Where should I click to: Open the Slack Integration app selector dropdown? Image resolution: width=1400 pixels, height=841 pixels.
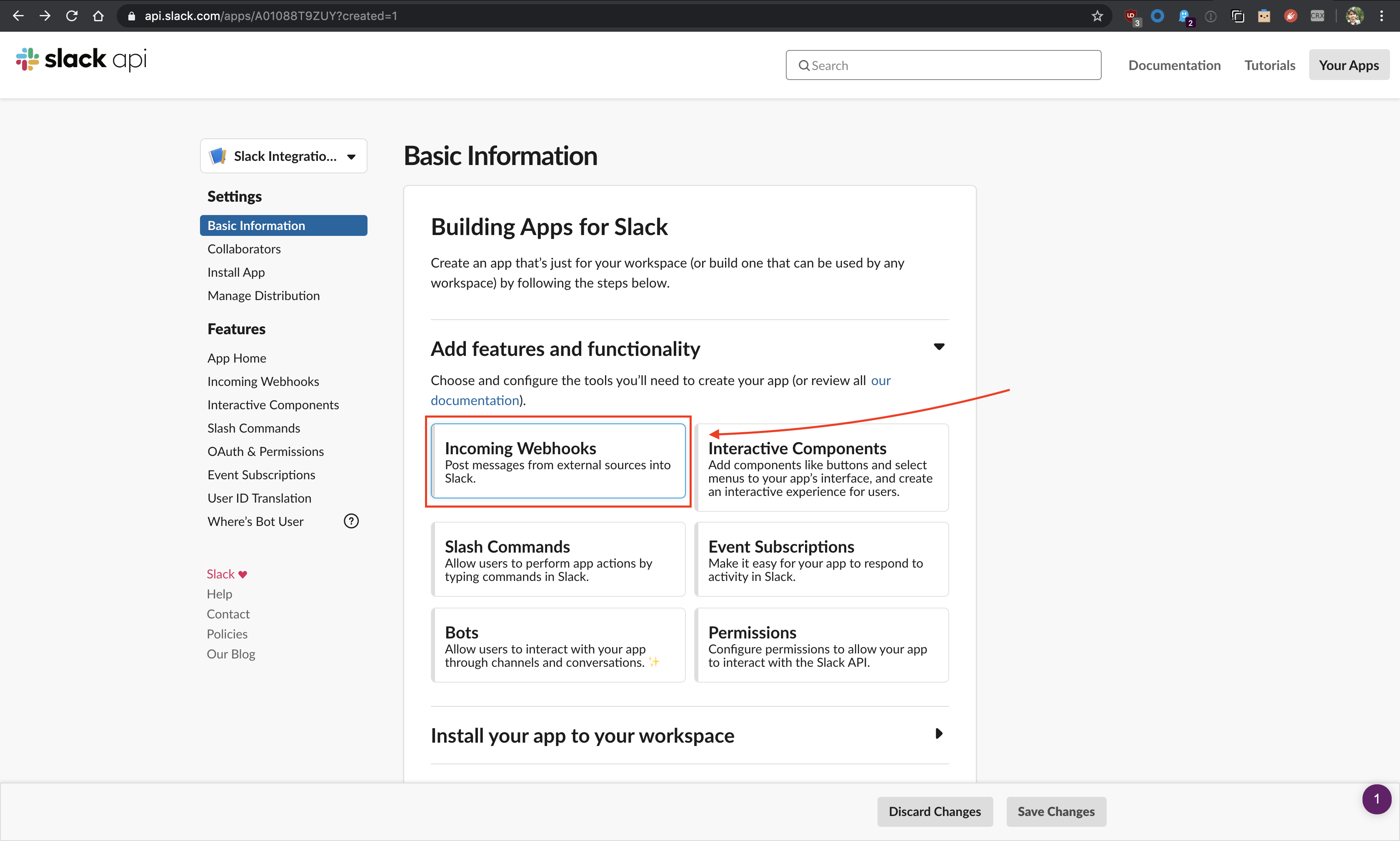click(283, 156)
